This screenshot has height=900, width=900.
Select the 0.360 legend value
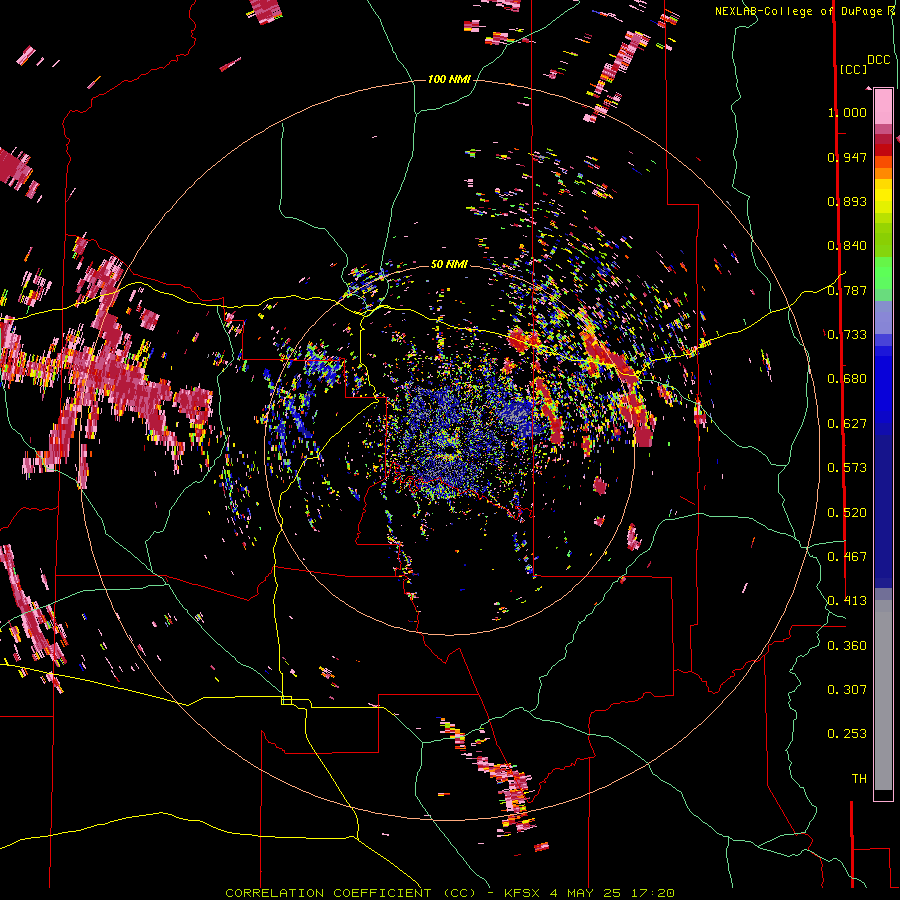847,646
